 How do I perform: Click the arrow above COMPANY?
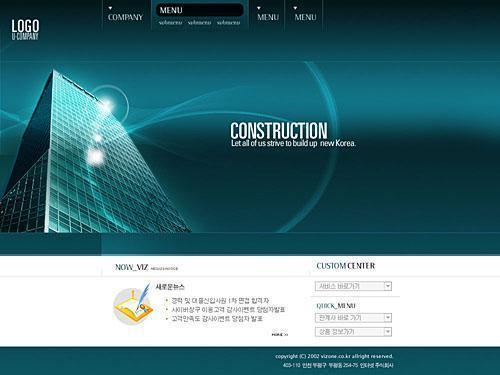click(x=110, y=8)
